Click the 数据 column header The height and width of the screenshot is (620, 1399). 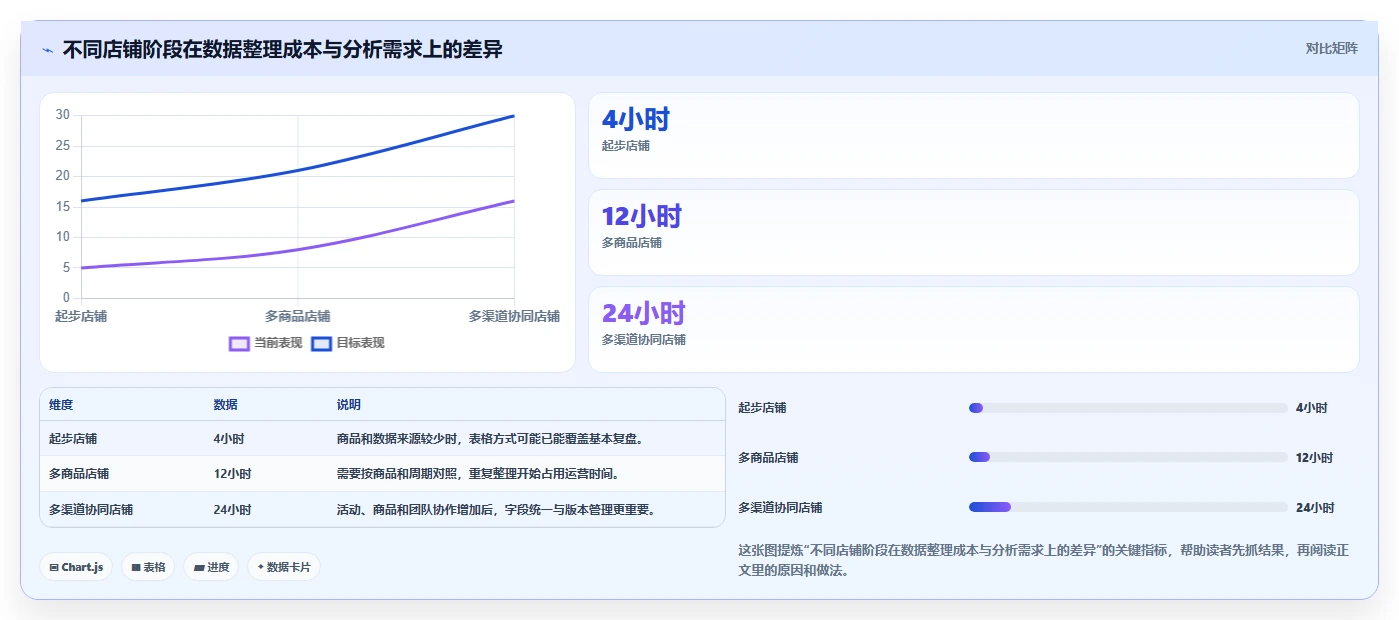[225, 405]
